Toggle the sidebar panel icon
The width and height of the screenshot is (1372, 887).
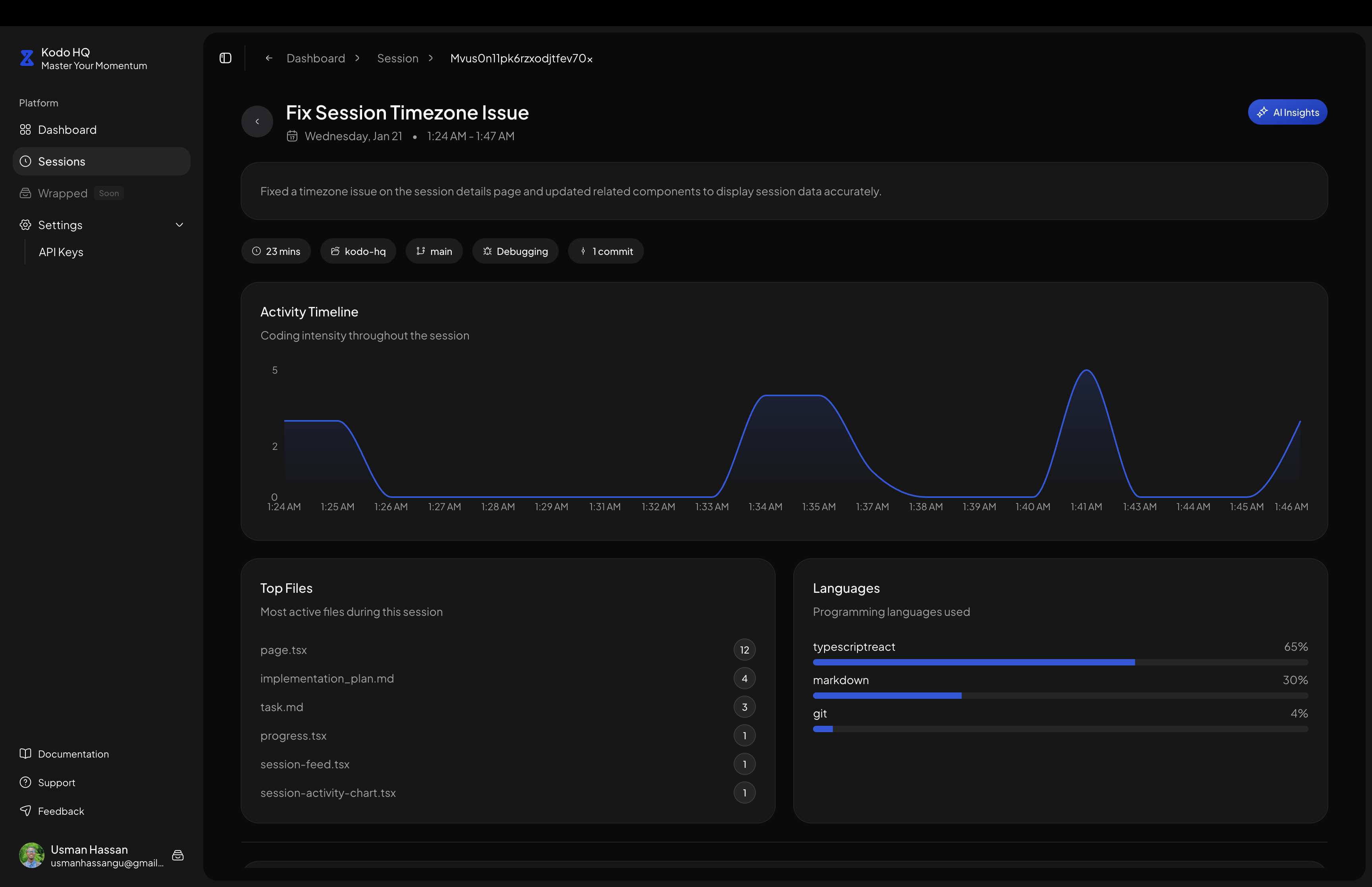(x=225, y=58)
